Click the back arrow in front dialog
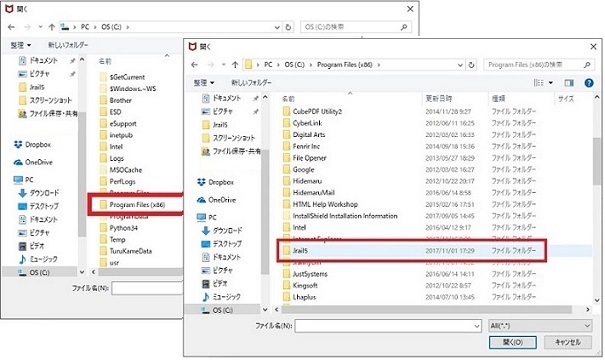605x360 pixels. [194, 65]
